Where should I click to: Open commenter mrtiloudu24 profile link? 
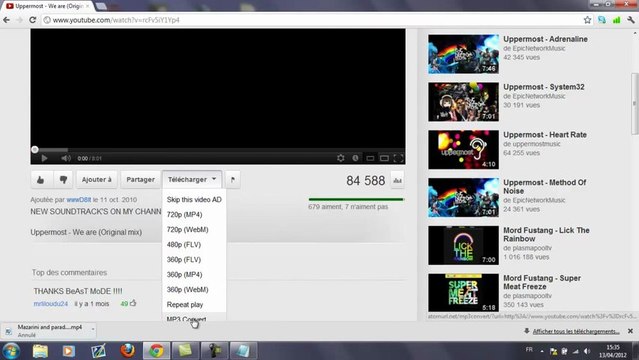click(x=51, y=304)
